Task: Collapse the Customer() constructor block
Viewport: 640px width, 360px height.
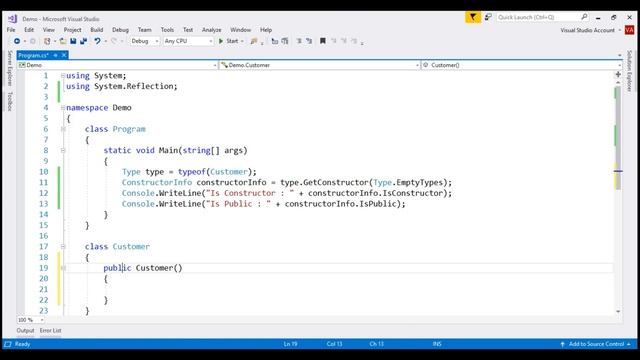Action: [x=63, y=268]
